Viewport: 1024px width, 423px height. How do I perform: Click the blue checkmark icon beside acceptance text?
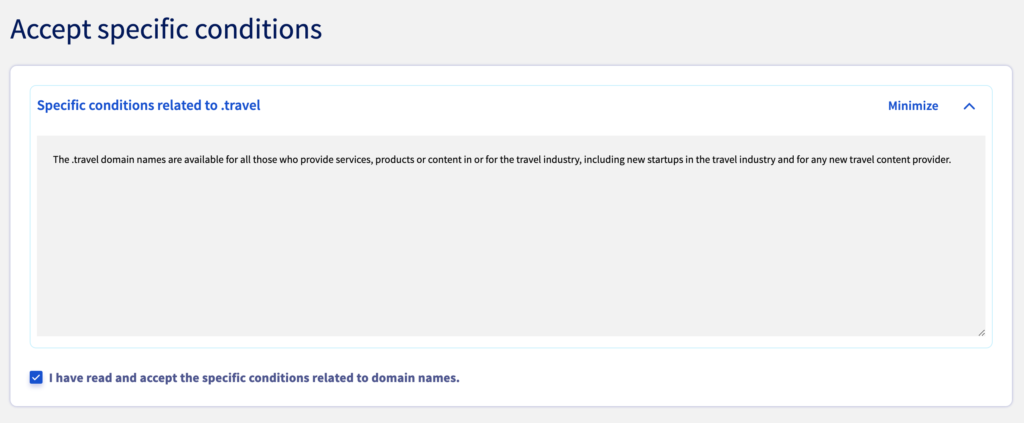click(36, 377)
